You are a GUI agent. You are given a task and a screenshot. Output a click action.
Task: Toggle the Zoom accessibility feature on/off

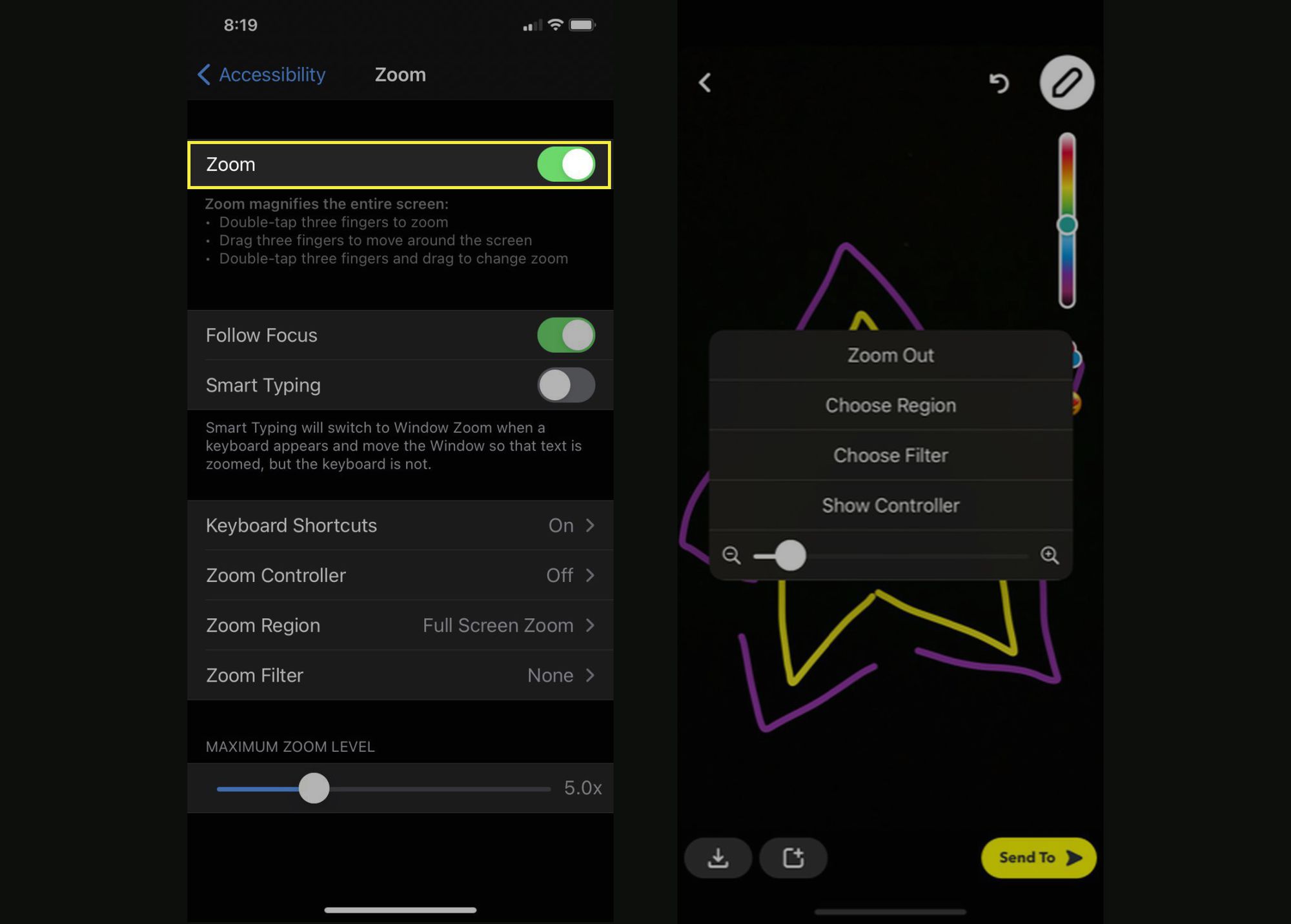(x=566, y=164)
